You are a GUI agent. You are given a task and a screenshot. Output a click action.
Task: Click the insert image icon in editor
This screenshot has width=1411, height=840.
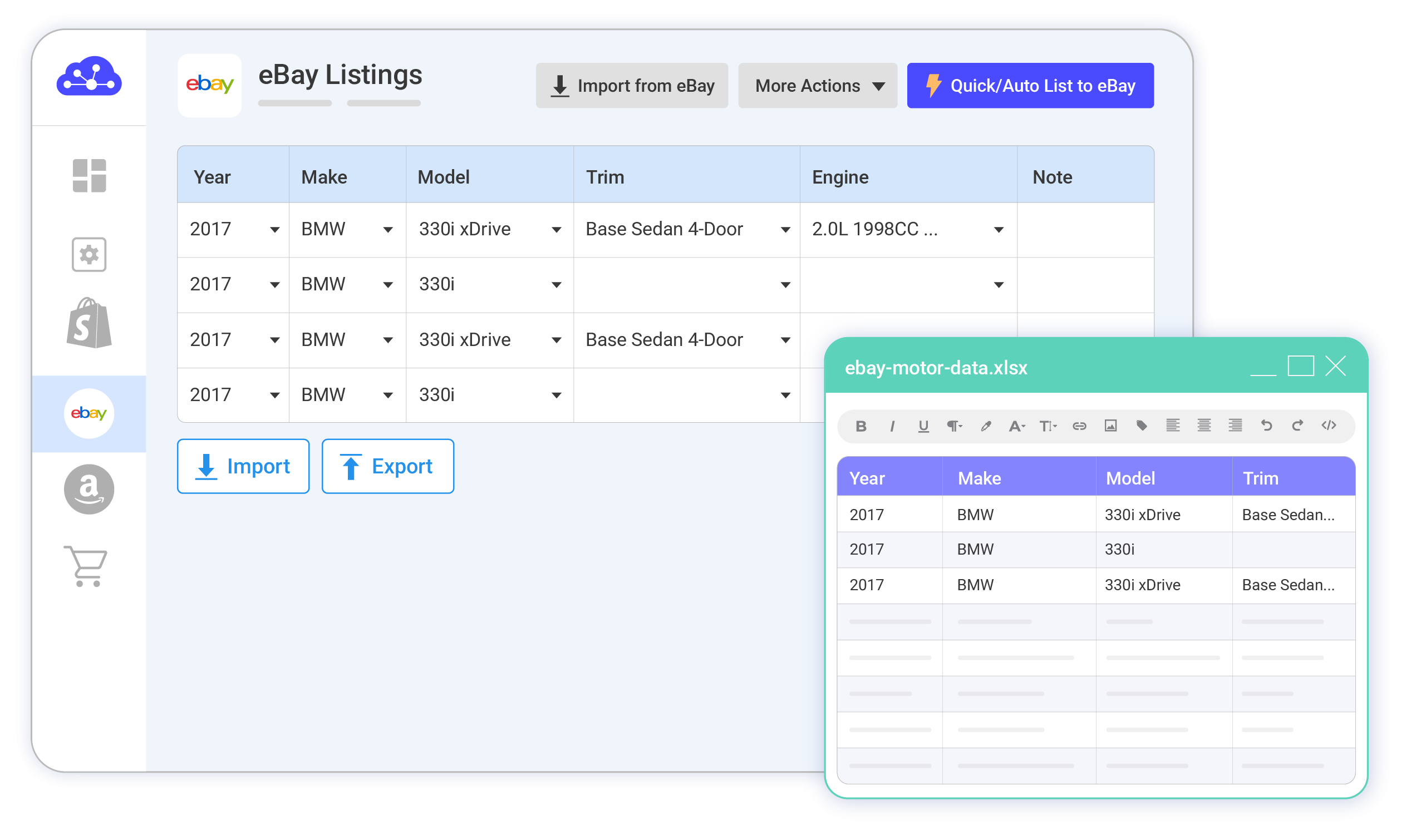tap(1112, 426)
